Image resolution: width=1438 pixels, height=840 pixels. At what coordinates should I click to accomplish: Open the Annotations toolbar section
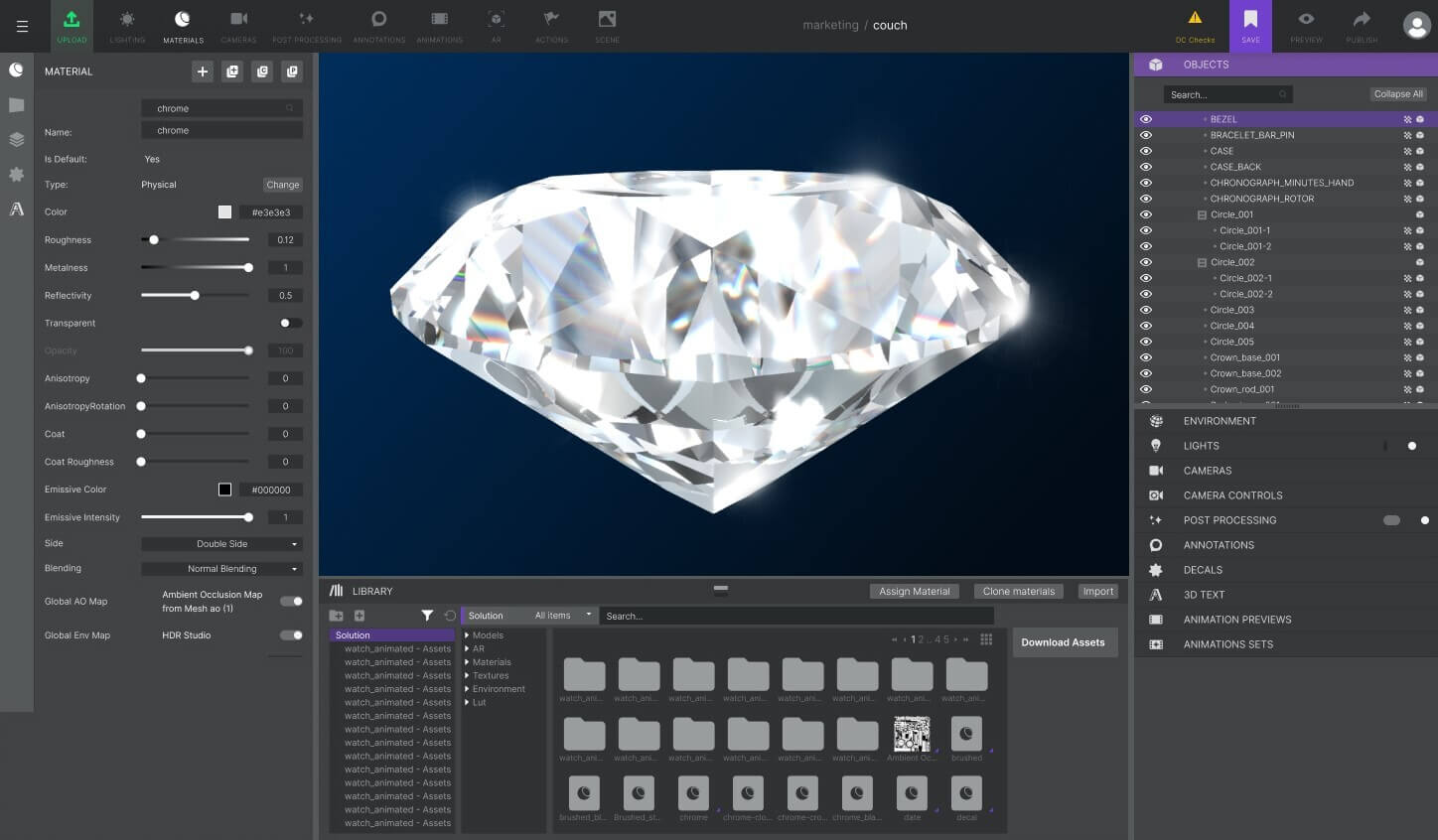(x=379, y=26)
